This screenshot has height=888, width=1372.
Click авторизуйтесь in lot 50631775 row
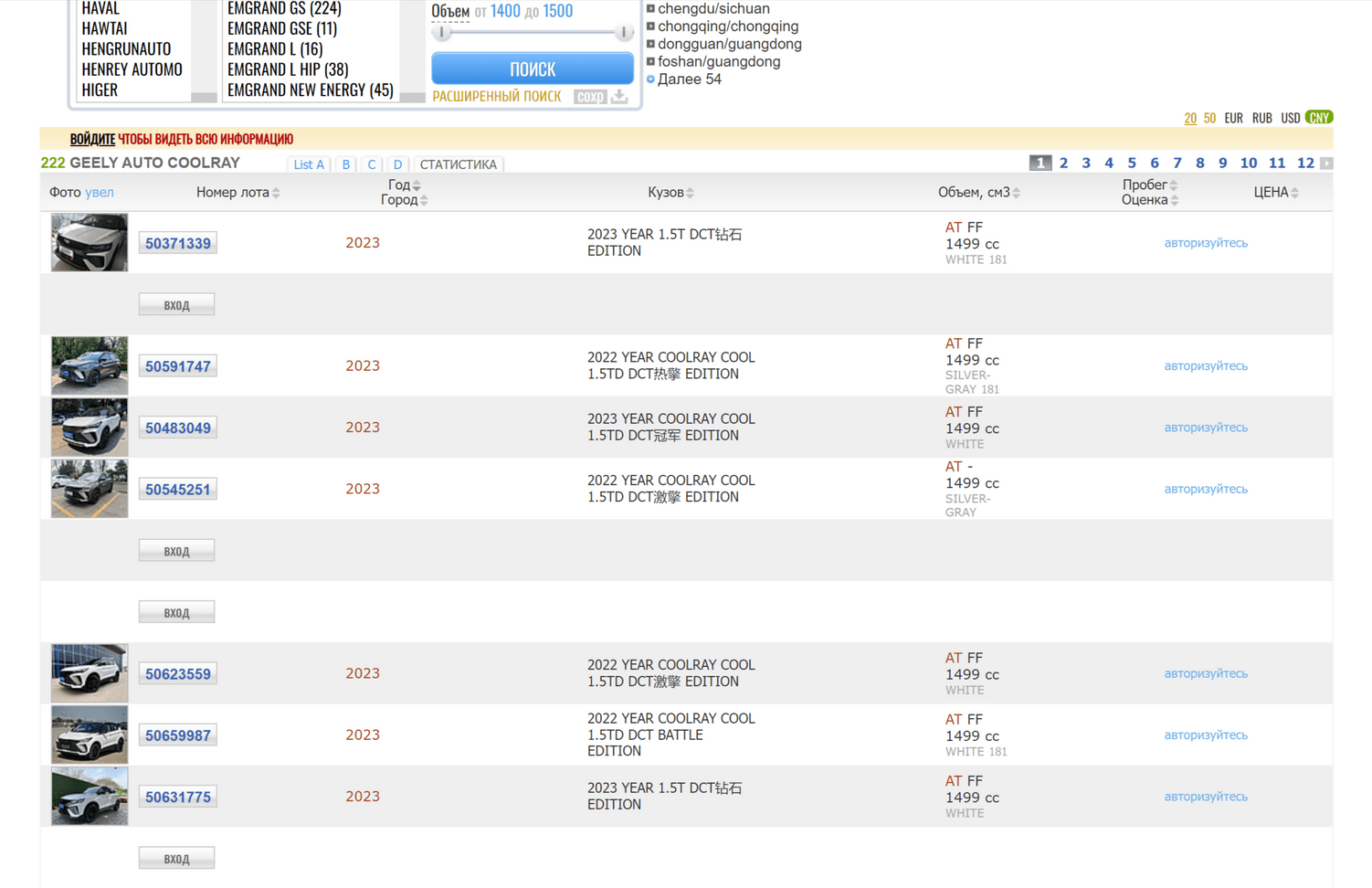pyautogui.click(x=1206, y=797)
